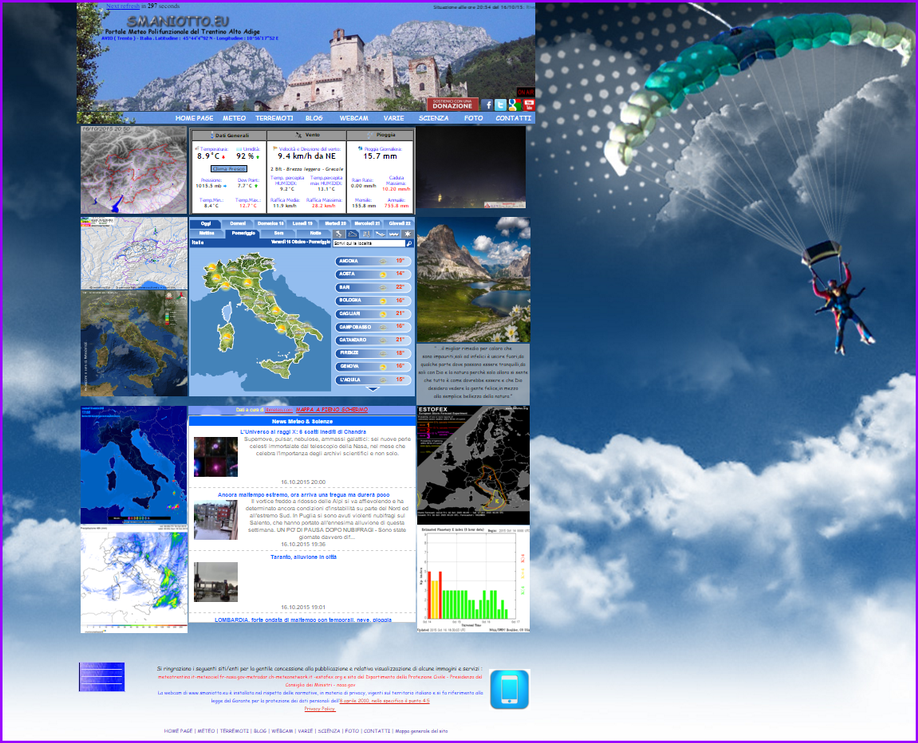Select the temperature view icon in forecast

click(x=366, y=234)
